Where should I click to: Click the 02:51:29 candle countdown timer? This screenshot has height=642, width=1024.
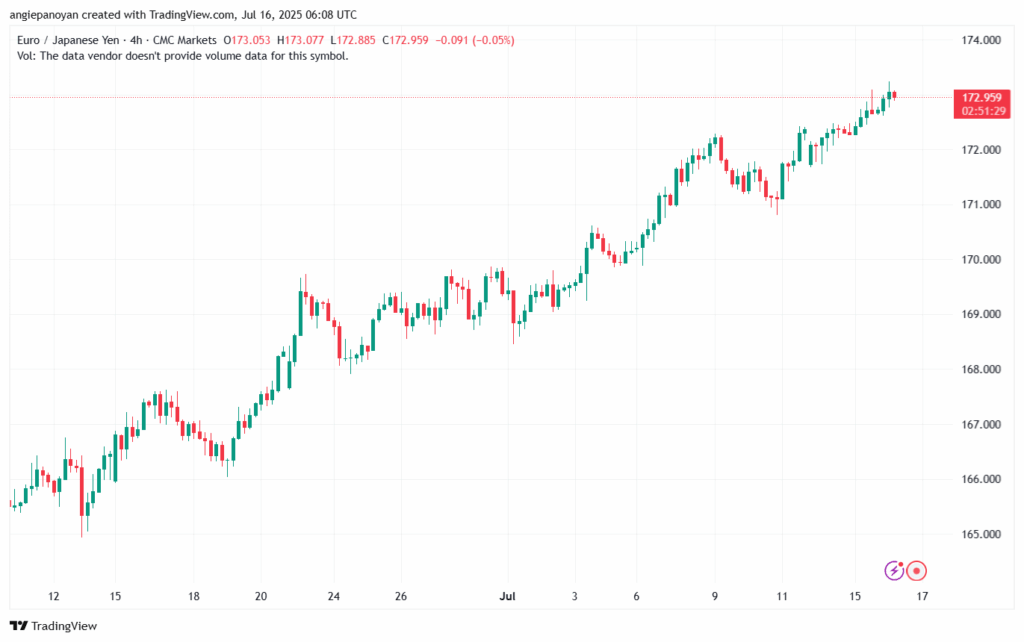981,112
